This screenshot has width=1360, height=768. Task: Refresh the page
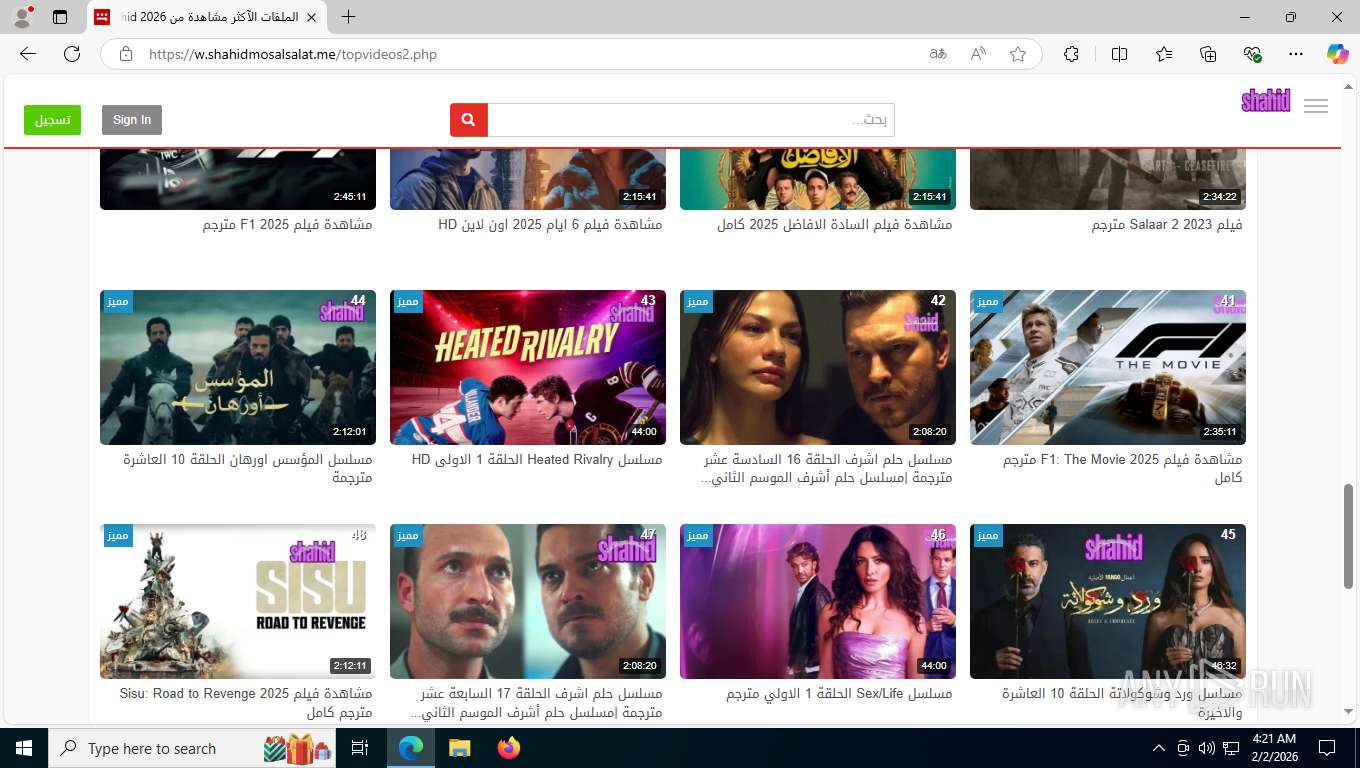(x=72, y=54)
